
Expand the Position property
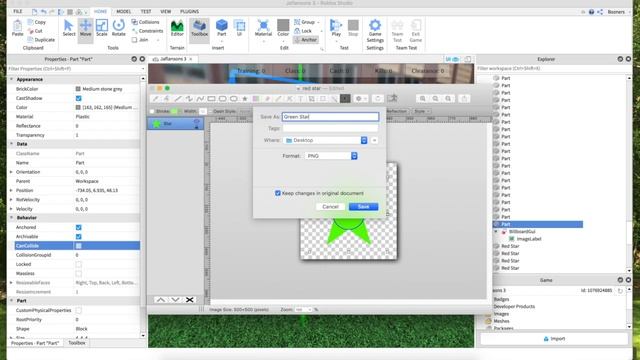tap(11, 191)
